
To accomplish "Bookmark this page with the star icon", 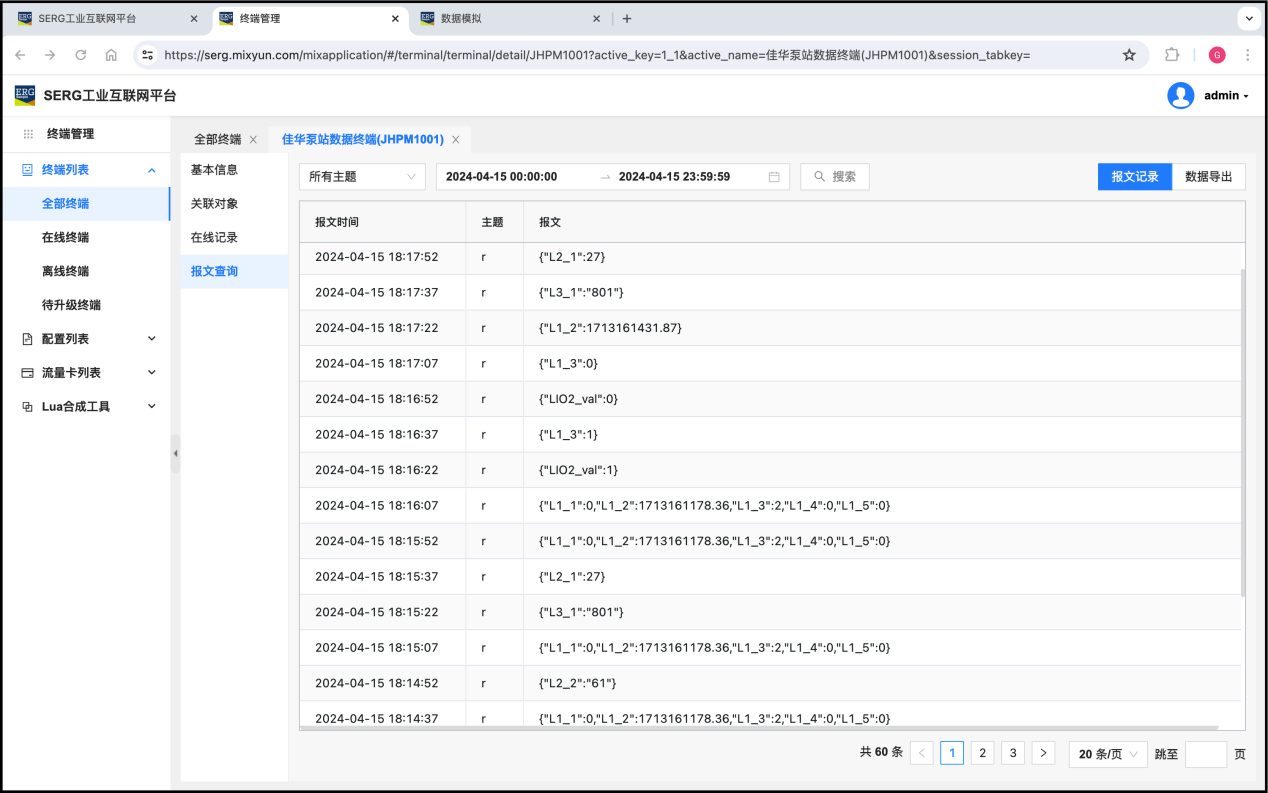I will (1129, 55).
